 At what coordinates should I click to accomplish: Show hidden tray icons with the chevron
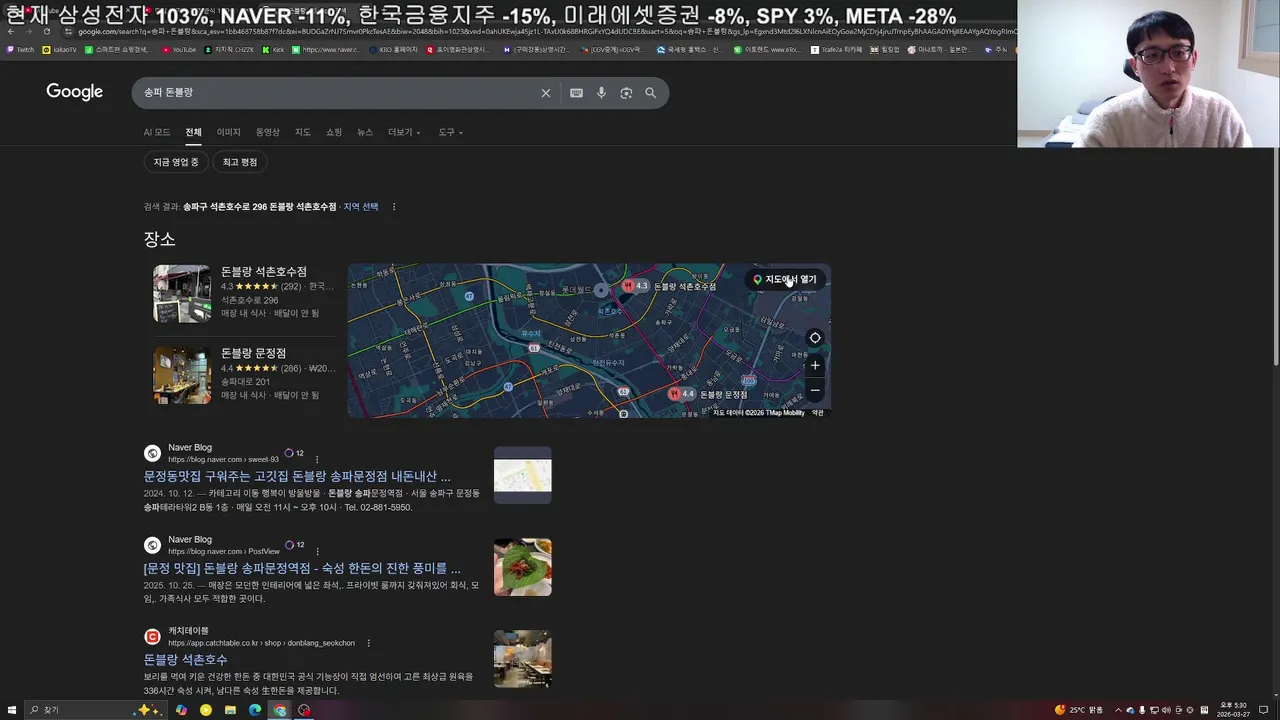(1118, 710)
